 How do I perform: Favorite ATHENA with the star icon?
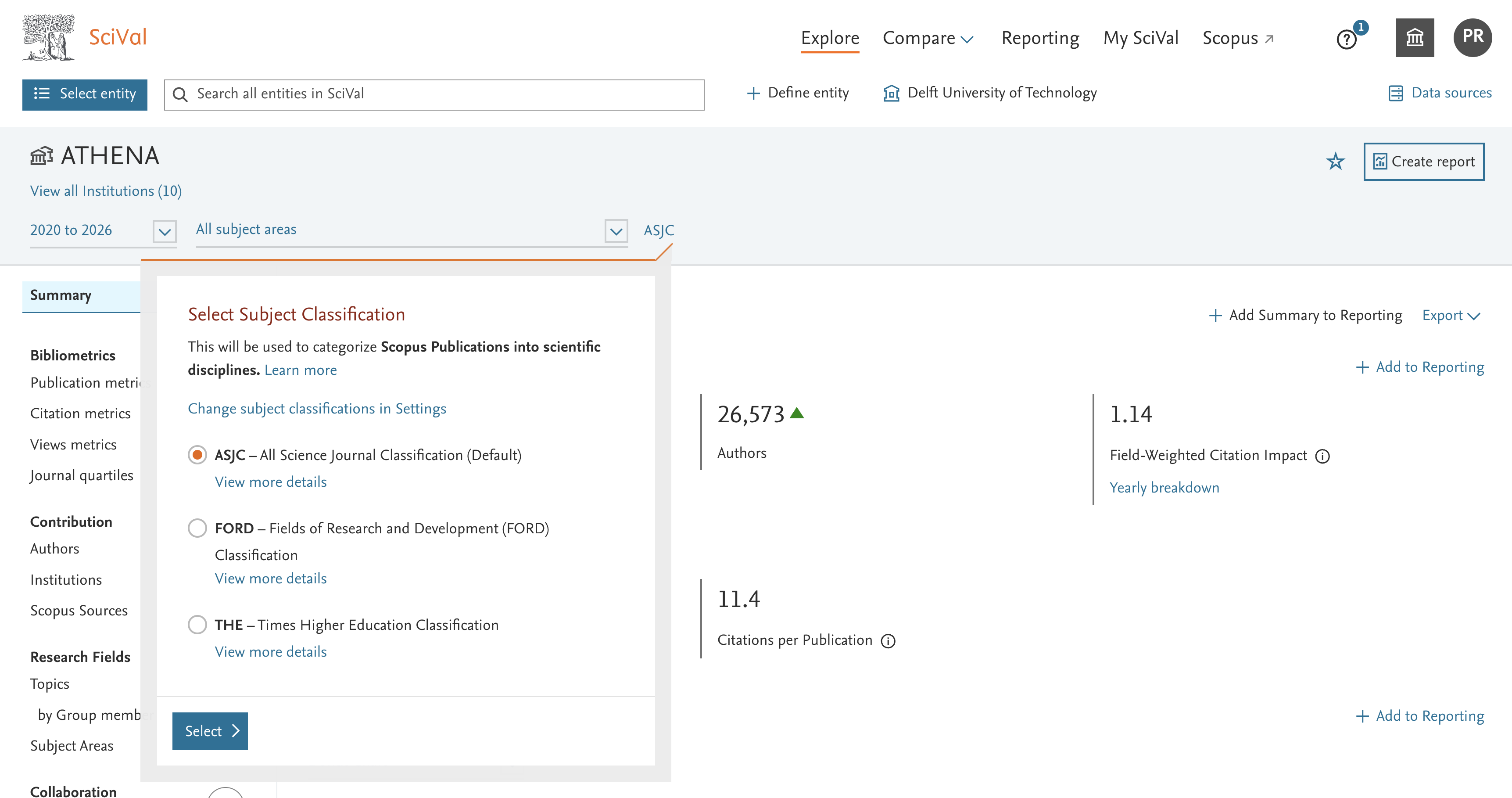1335,162
